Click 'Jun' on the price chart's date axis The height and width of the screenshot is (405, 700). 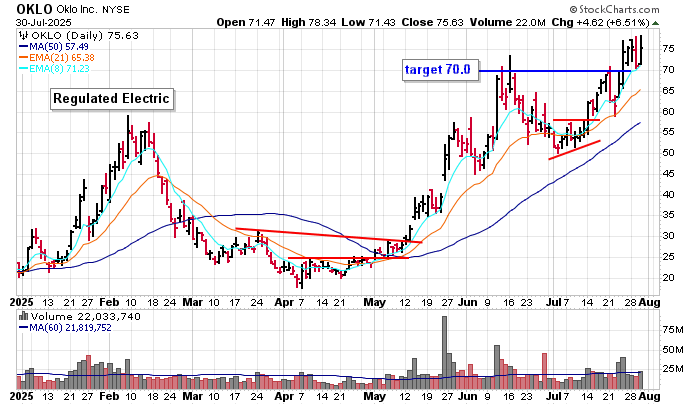point(467,302)
